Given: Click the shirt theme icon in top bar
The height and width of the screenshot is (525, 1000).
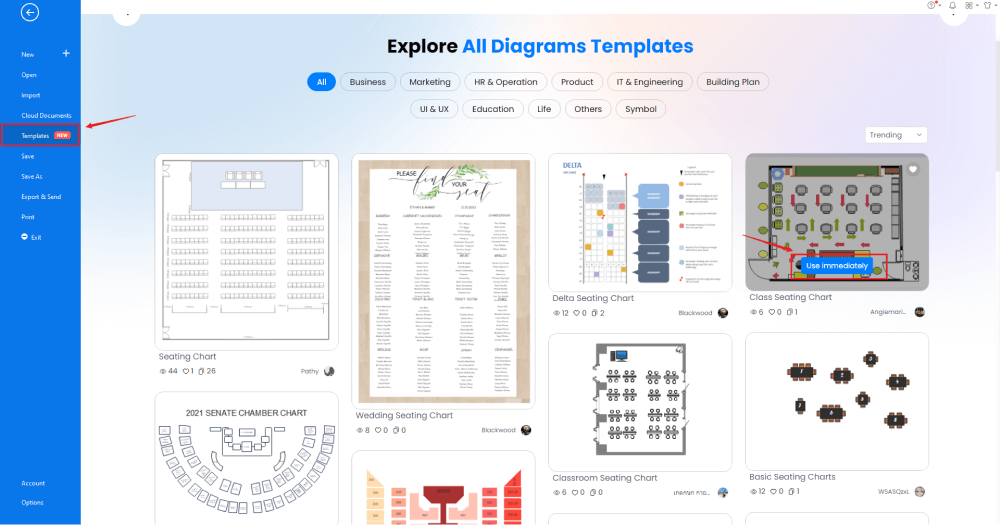Looking at the screenshot, I should point(988,5).
